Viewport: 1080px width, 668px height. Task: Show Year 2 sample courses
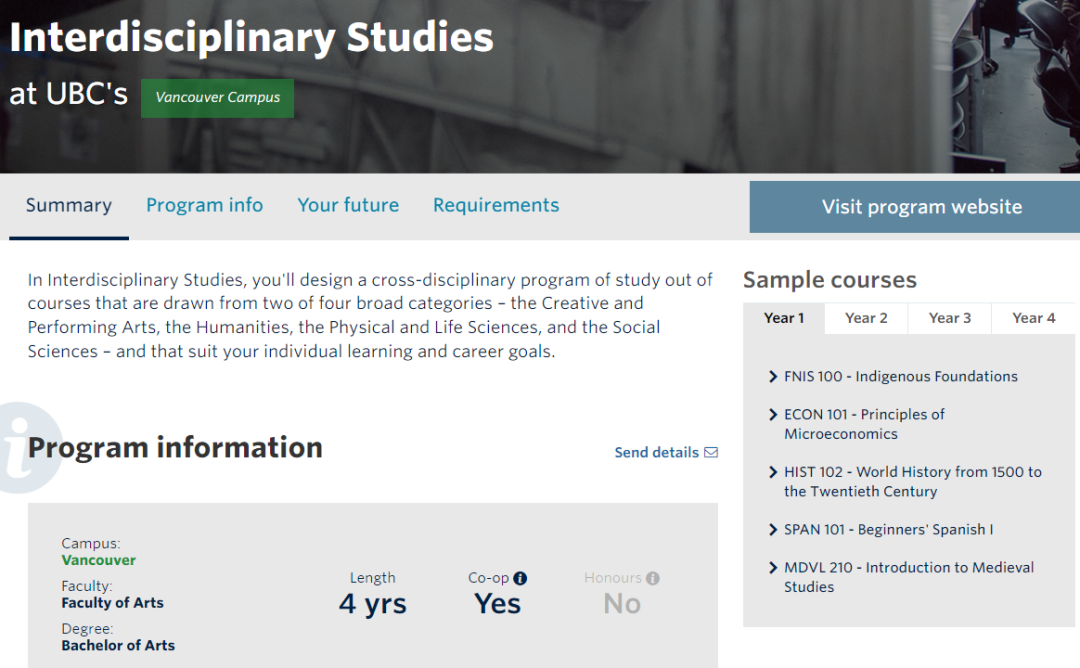pos(866,318)
